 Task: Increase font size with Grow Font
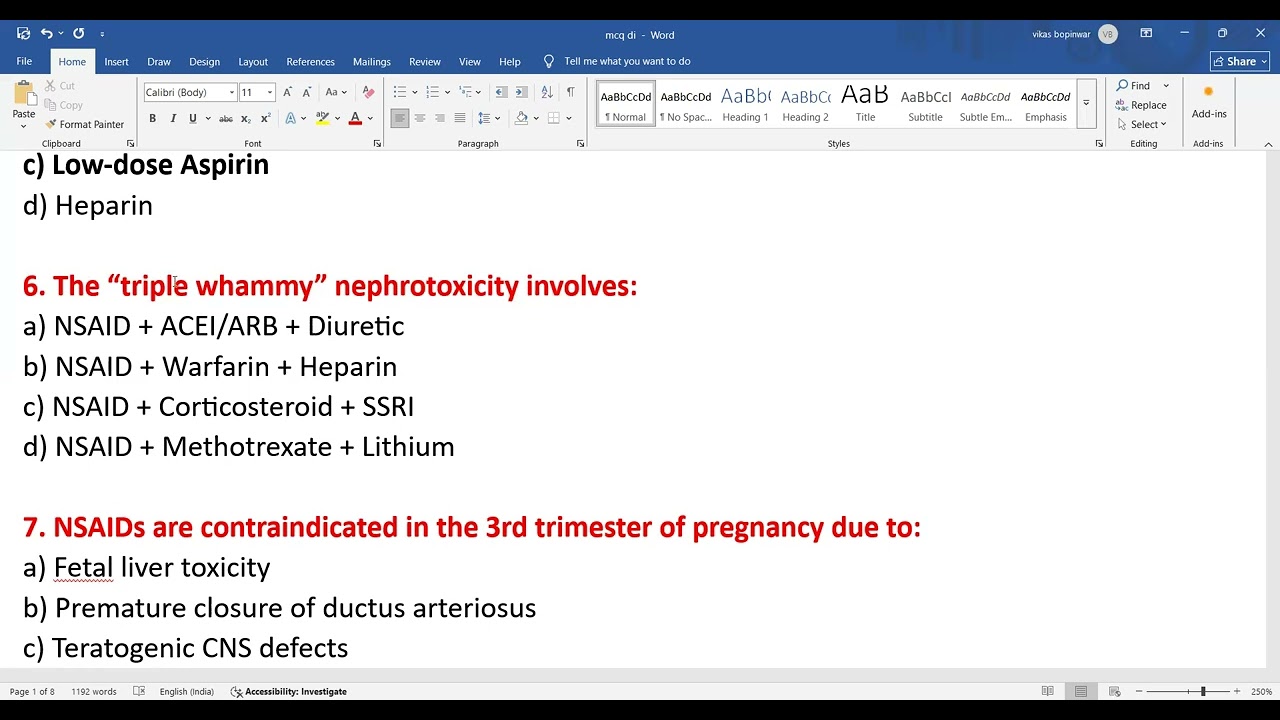288,92
